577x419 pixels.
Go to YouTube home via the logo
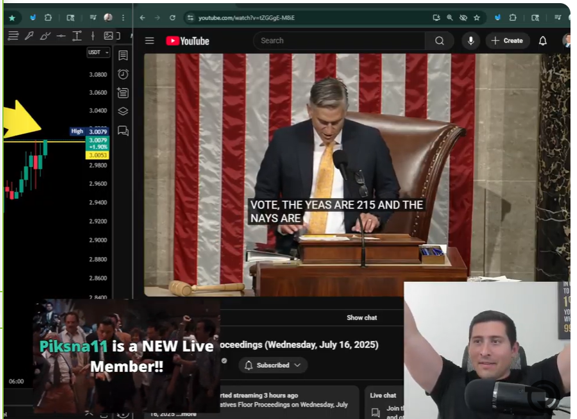[187, 41]
